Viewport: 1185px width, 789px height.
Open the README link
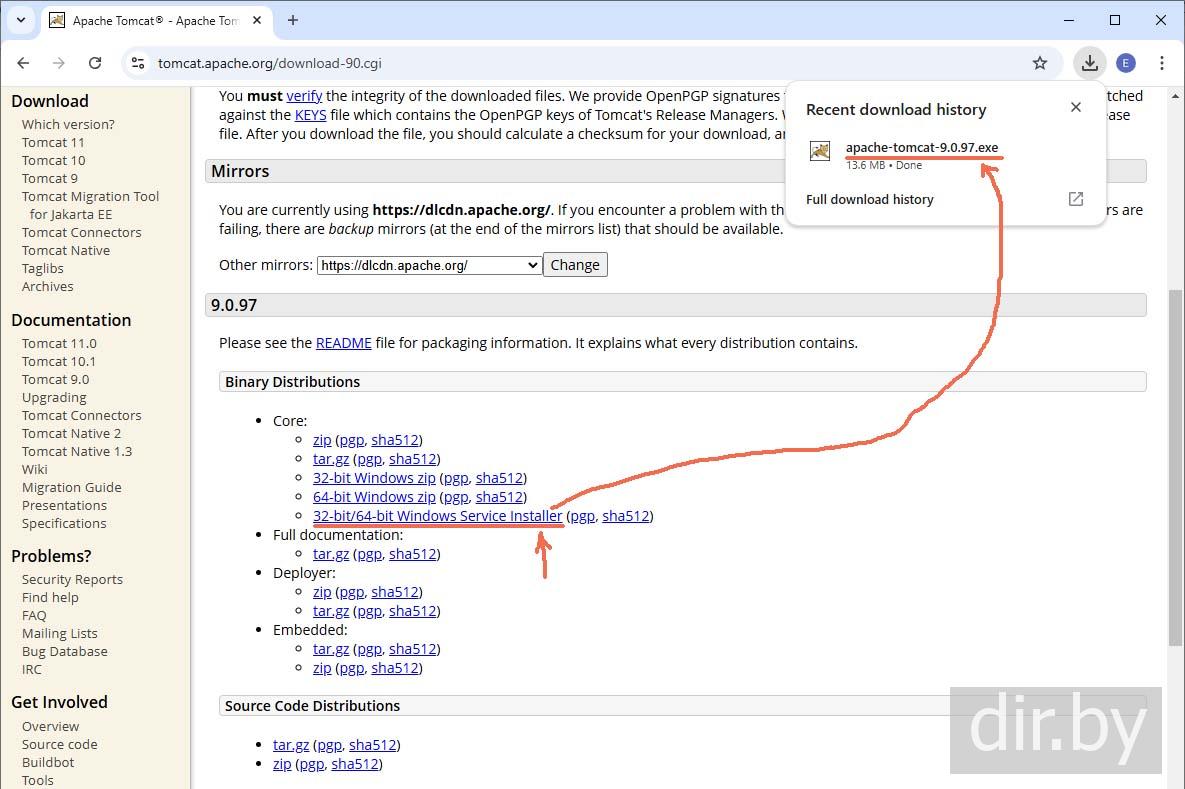coord(343,343)
